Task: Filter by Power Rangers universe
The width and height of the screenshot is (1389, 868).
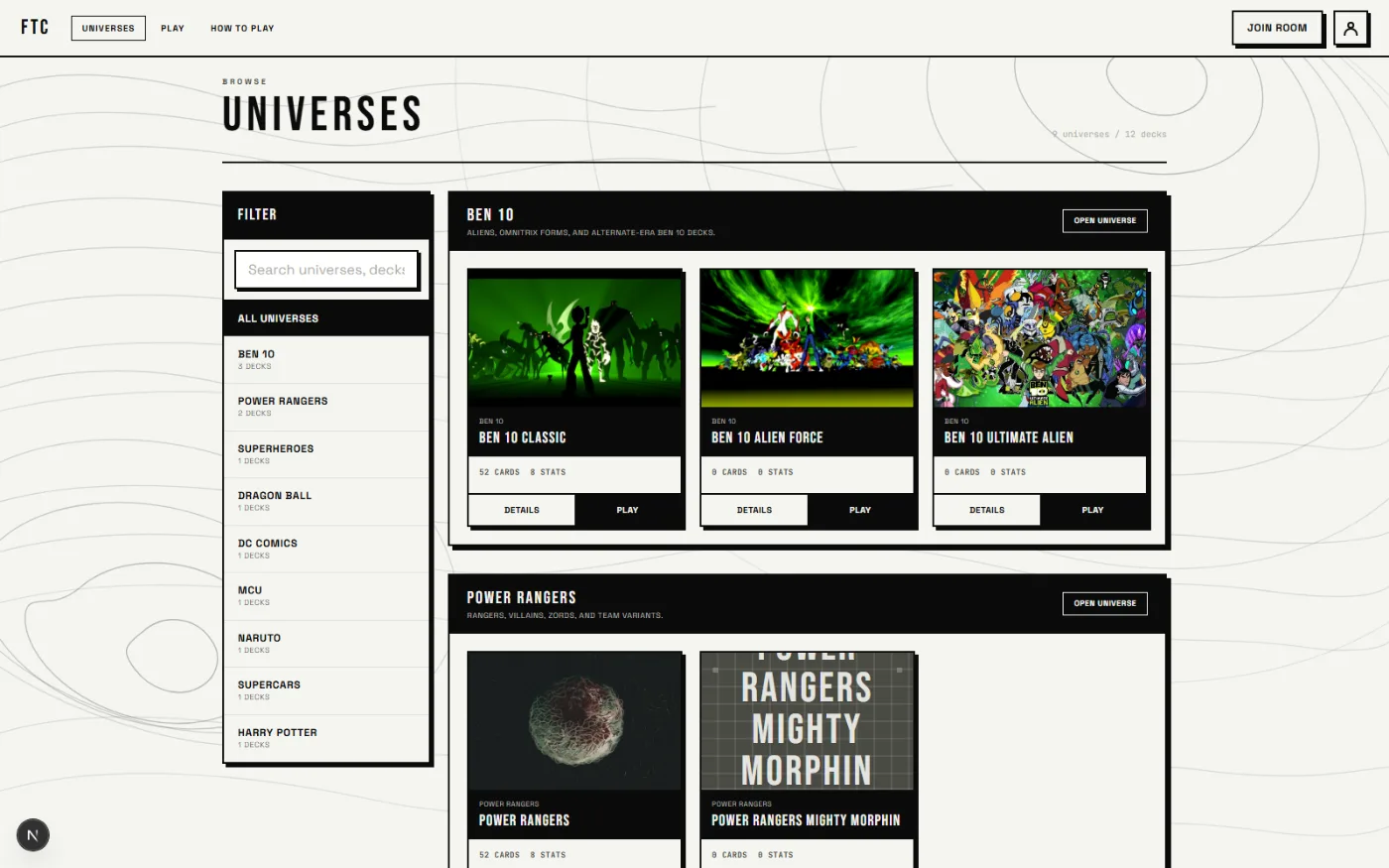Action: (x=326, y=407)
